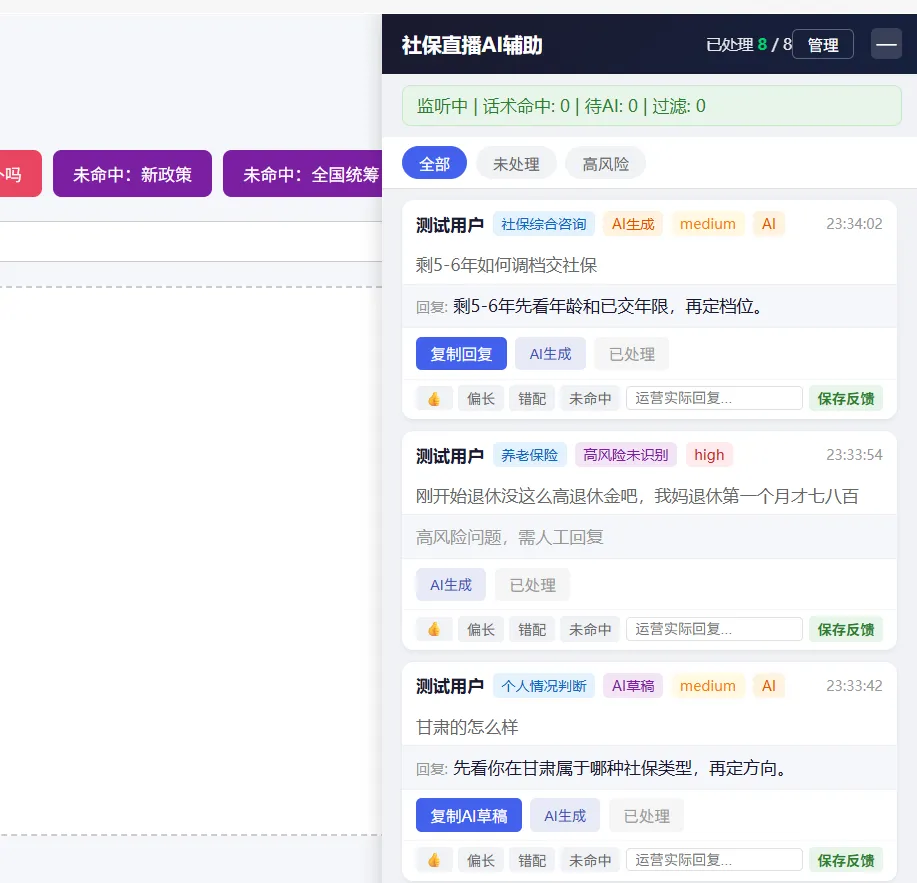The height and width of the screenshot is (883, 917).
Task: Mark 错配 feedback on 23:33:54 card
Action: (x=532, y=630)
